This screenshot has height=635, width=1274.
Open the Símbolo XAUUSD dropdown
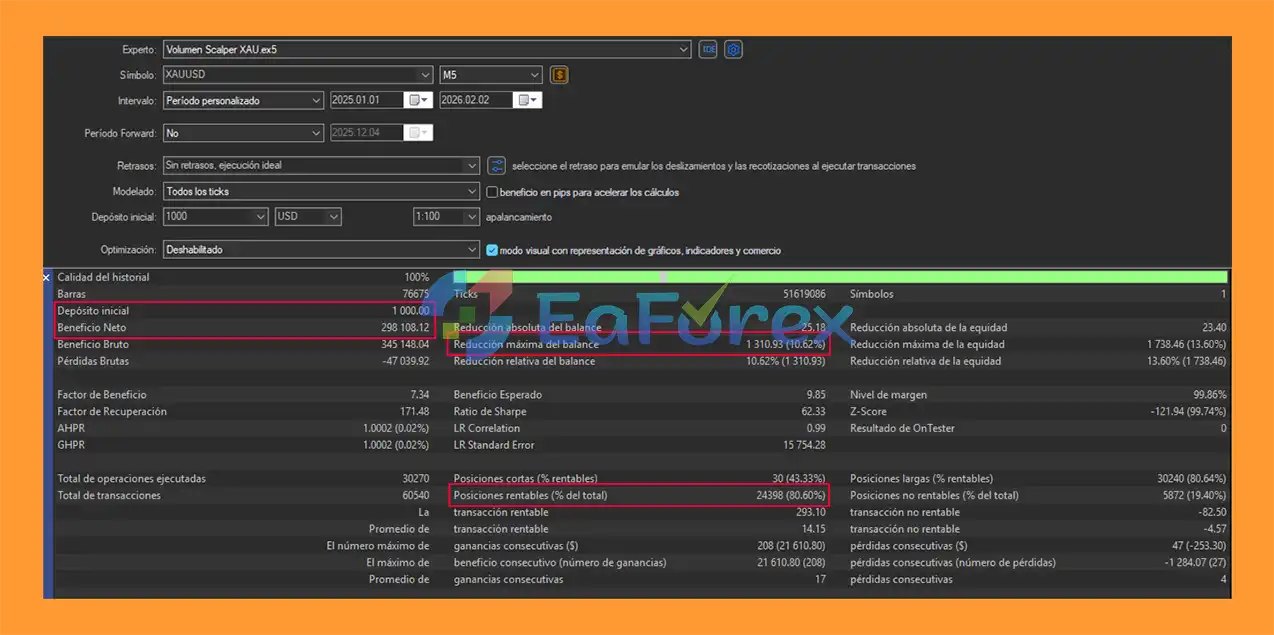click(x=426, y=75)
